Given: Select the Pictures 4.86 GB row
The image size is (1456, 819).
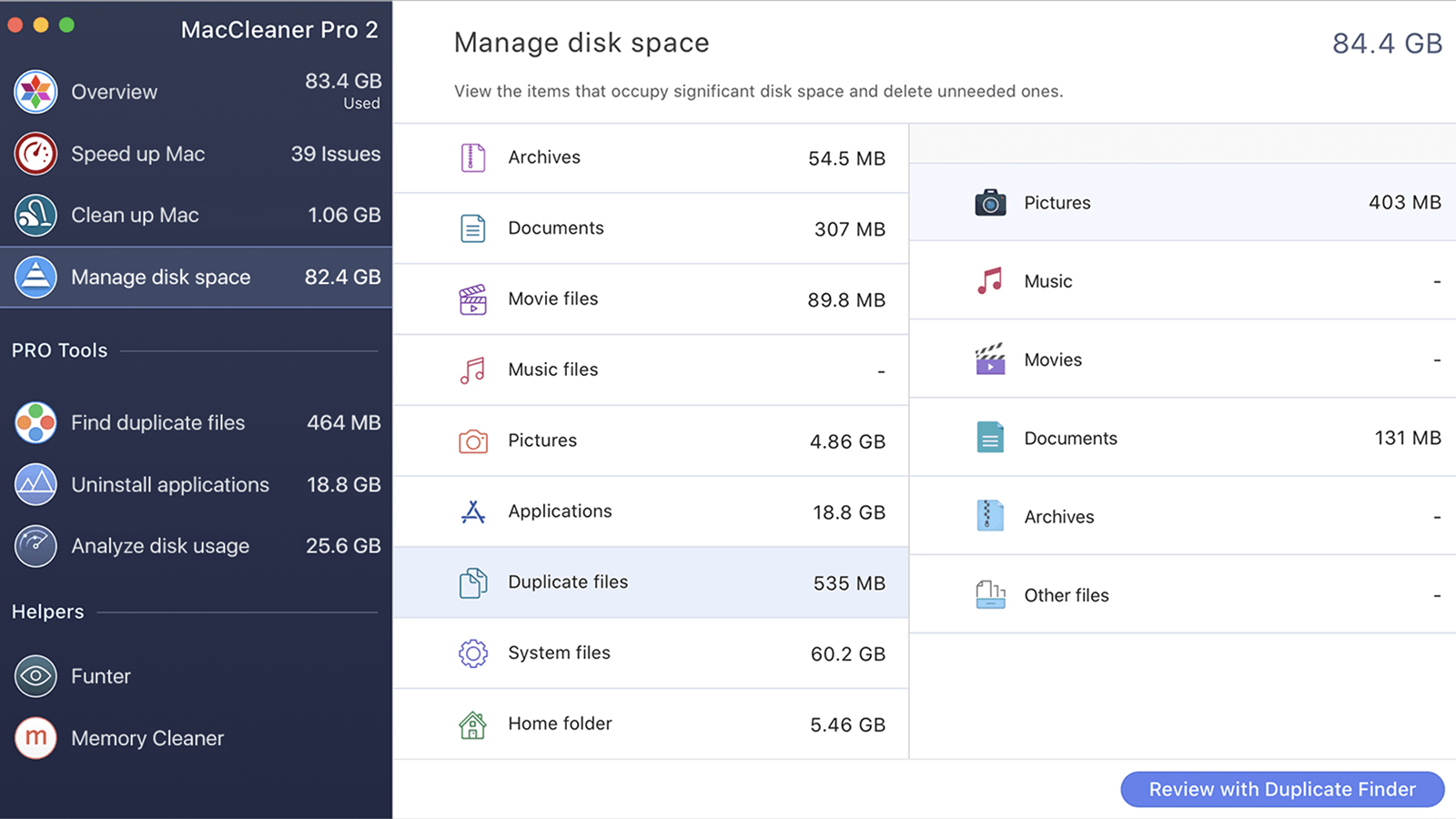Looking at the screenshot, I should [x=651, y=441].
